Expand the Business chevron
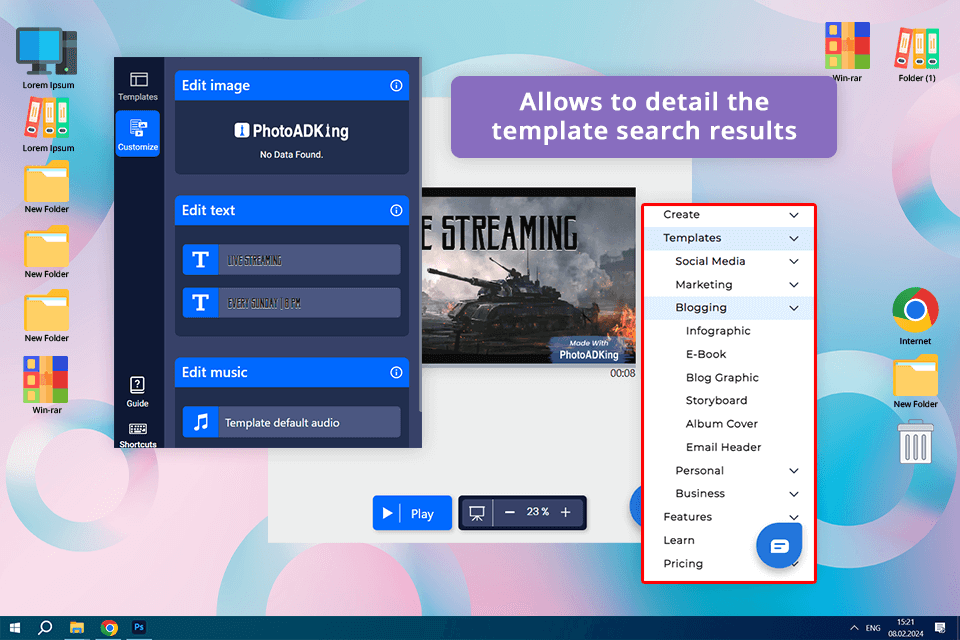The image size is (960, 640). 793,494
